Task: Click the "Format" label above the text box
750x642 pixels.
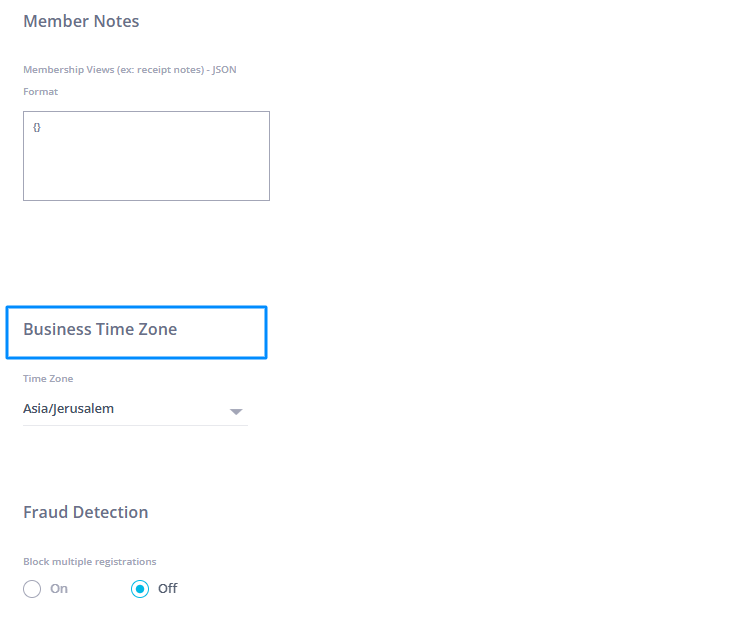Action: coord(41,92)
